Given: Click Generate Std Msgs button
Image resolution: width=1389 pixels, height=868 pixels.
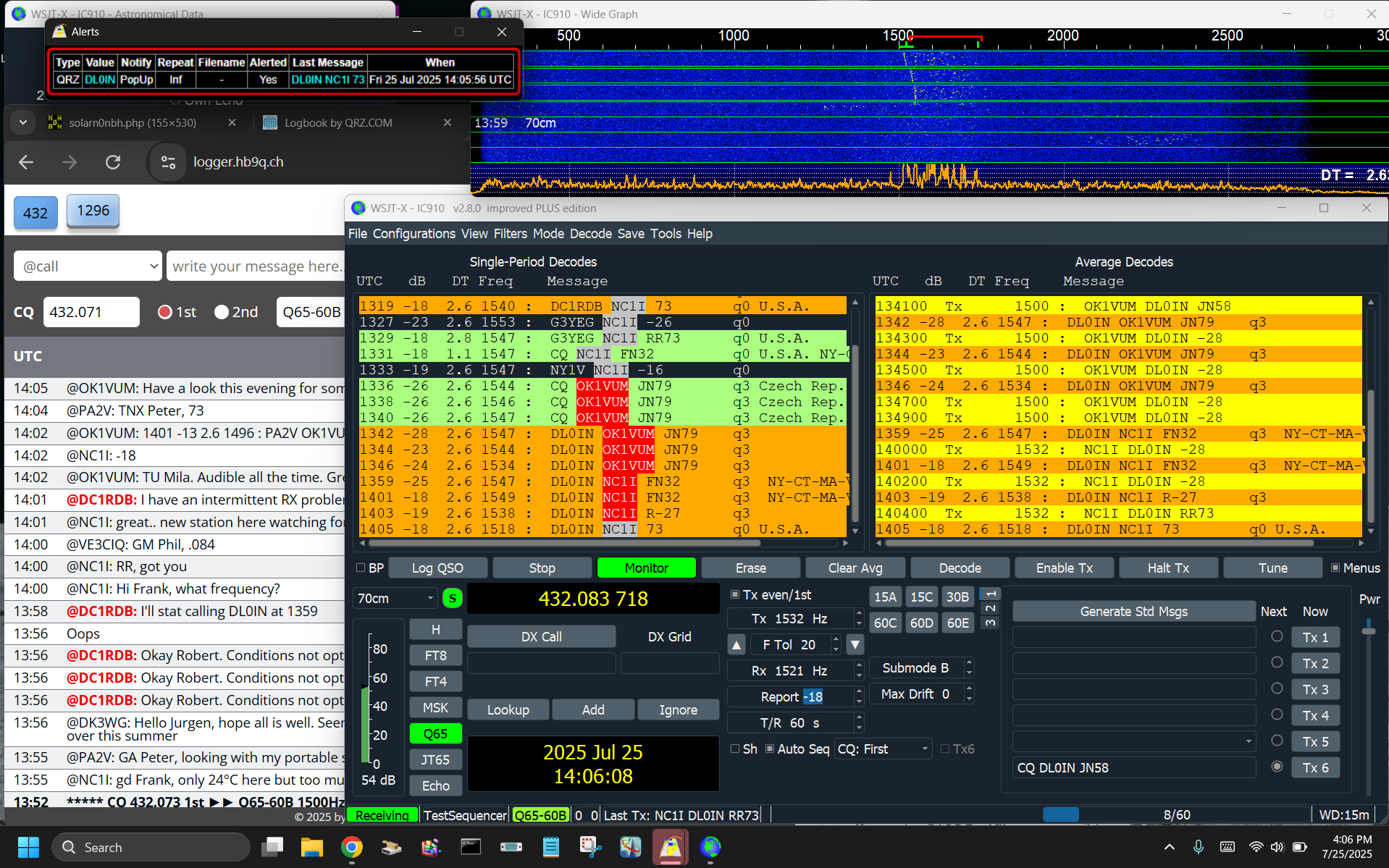Looking at the screenshot, I should 1133,611.
